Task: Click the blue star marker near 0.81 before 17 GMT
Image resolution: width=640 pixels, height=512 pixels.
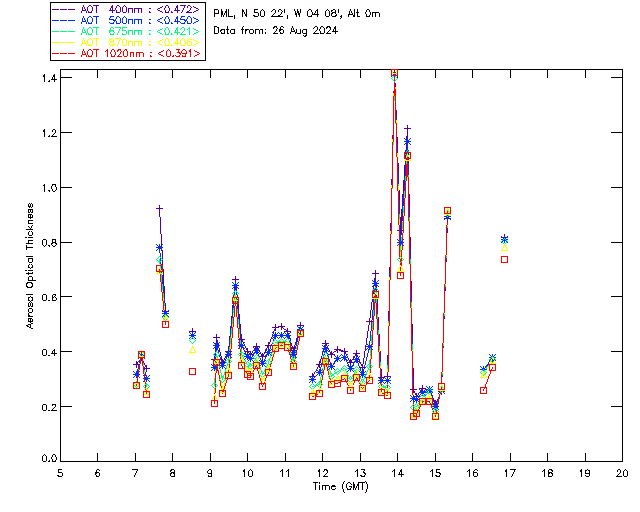Action: (x=504, y=239)
